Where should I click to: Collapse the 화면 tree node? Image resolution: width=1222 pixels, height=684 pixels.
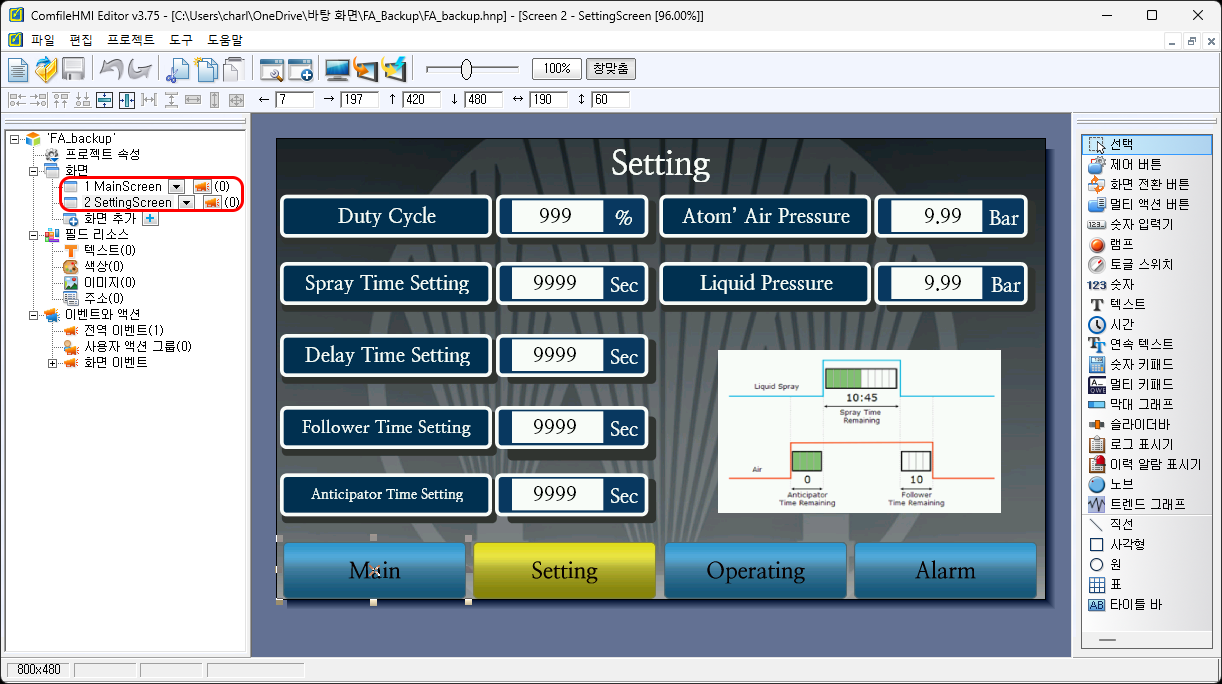pos(32,171)
